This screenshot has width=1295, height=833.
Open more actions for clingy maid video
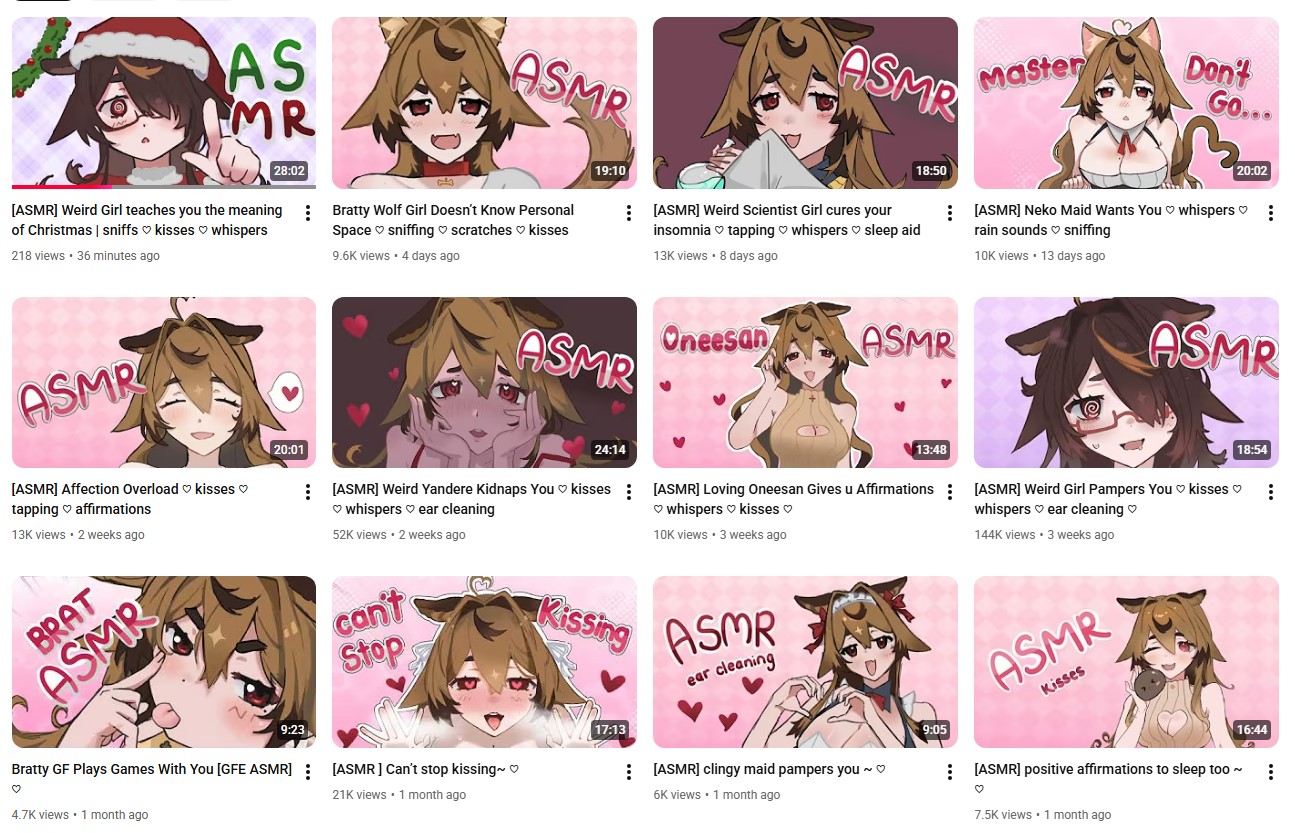click(x=949, y=772)
